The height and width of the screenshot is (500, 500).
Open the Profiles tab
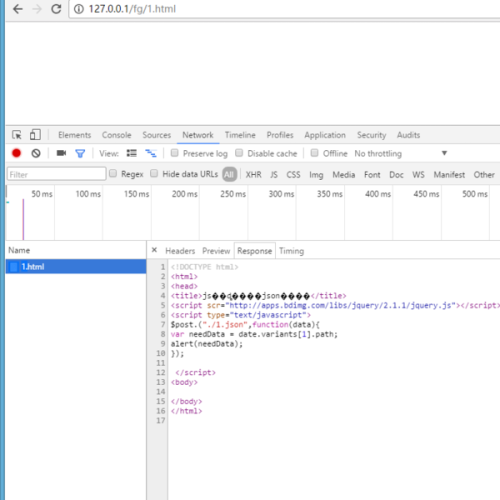click(280, 135)
